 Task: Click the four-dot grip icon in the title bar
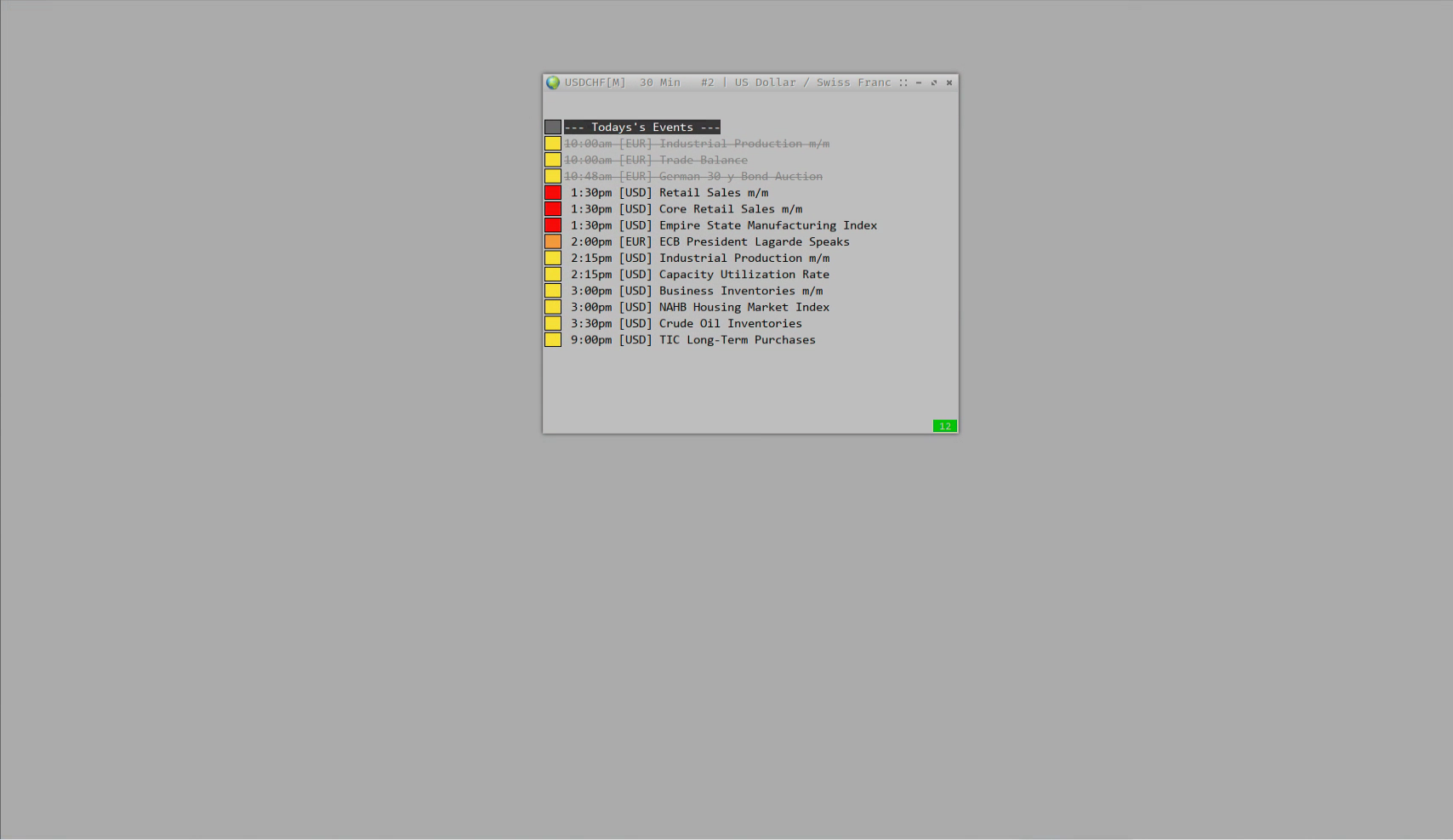(903, 82)
